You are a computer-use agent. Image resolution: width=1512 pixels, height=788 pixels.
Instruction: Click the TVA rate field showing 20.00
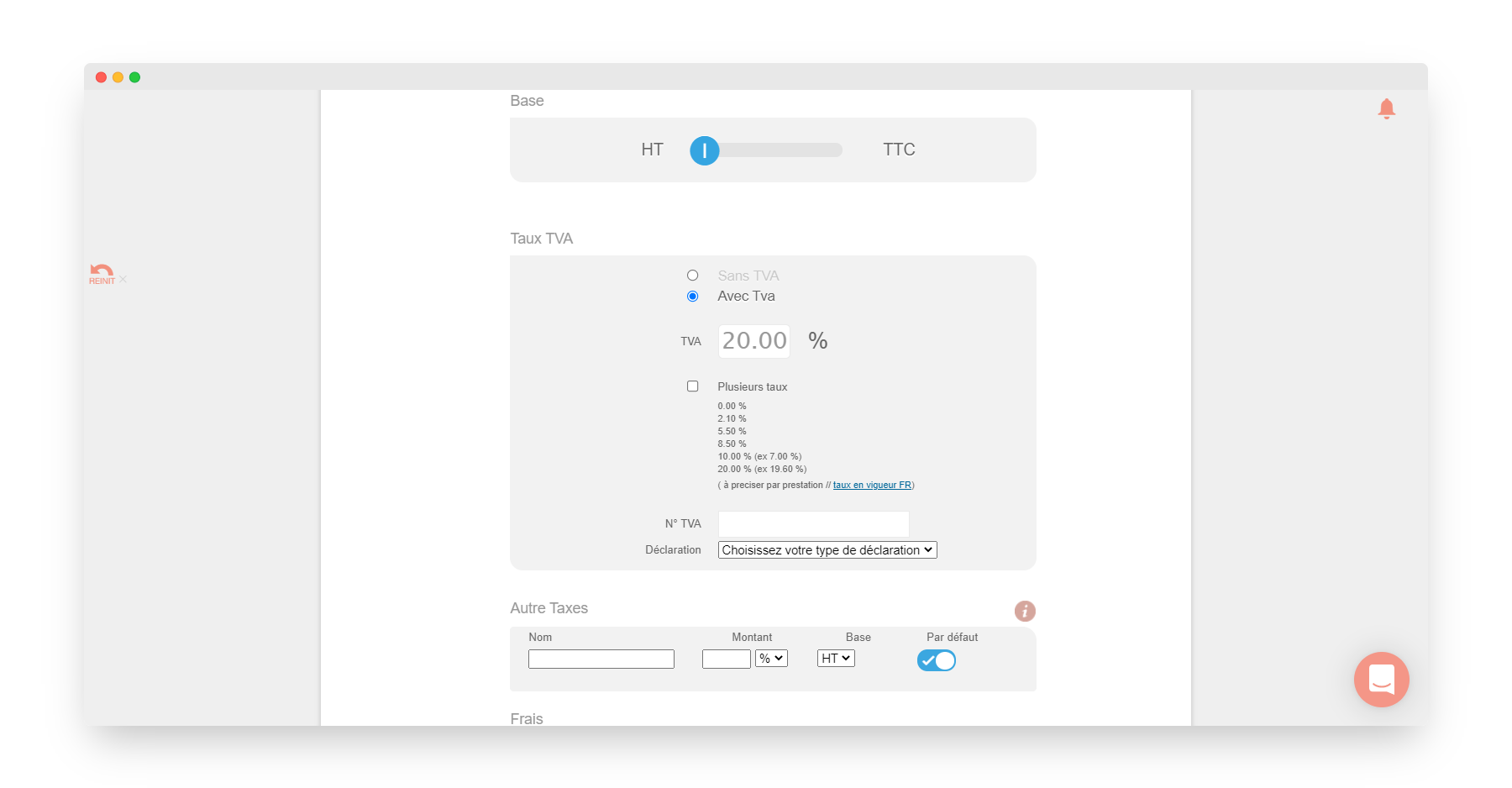pyautogui.click(x=754, y=341)
